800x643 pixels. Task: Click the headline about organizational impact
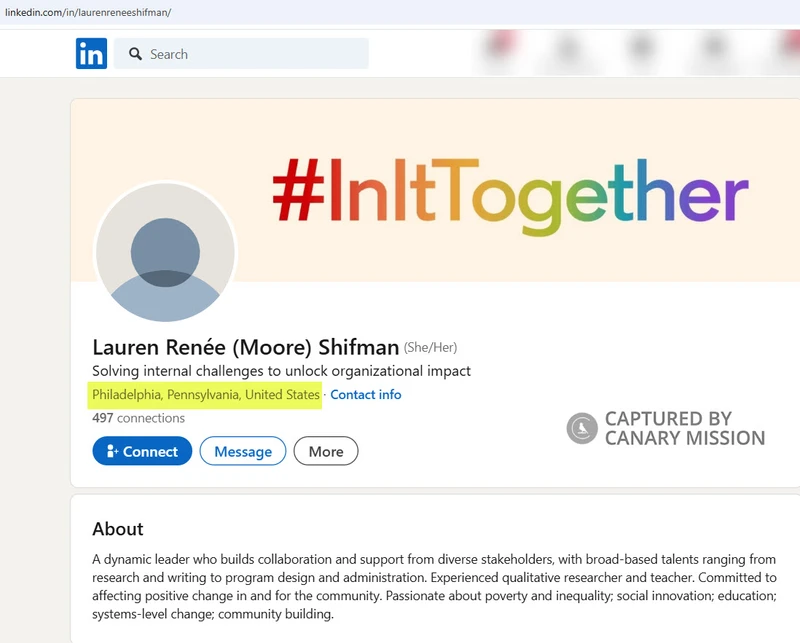click(x=281, y=371)
